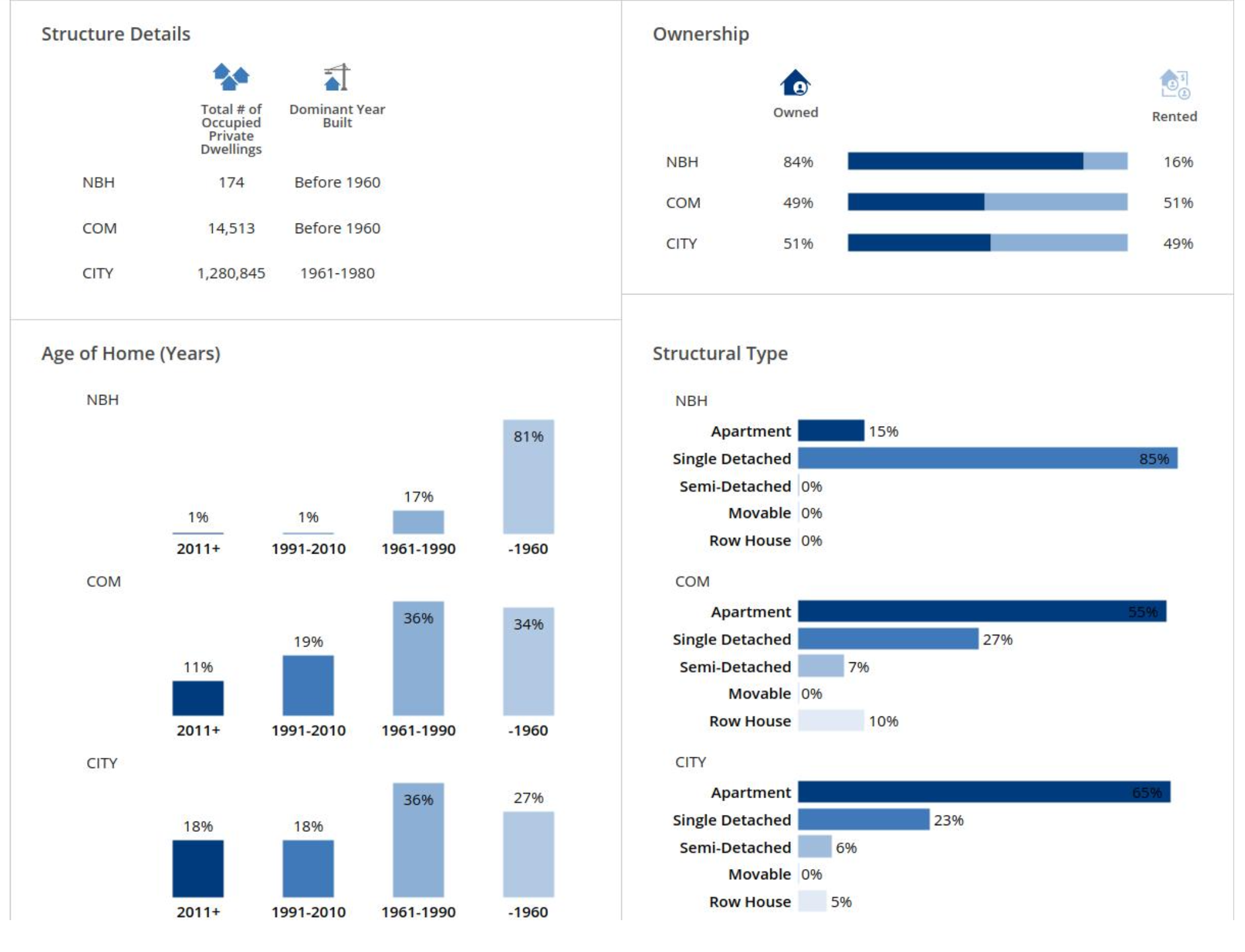Viewport: 1245px width, 952px height.
Task: Select the COM 2011+ dark blue bar
Action: click(198, 698)
